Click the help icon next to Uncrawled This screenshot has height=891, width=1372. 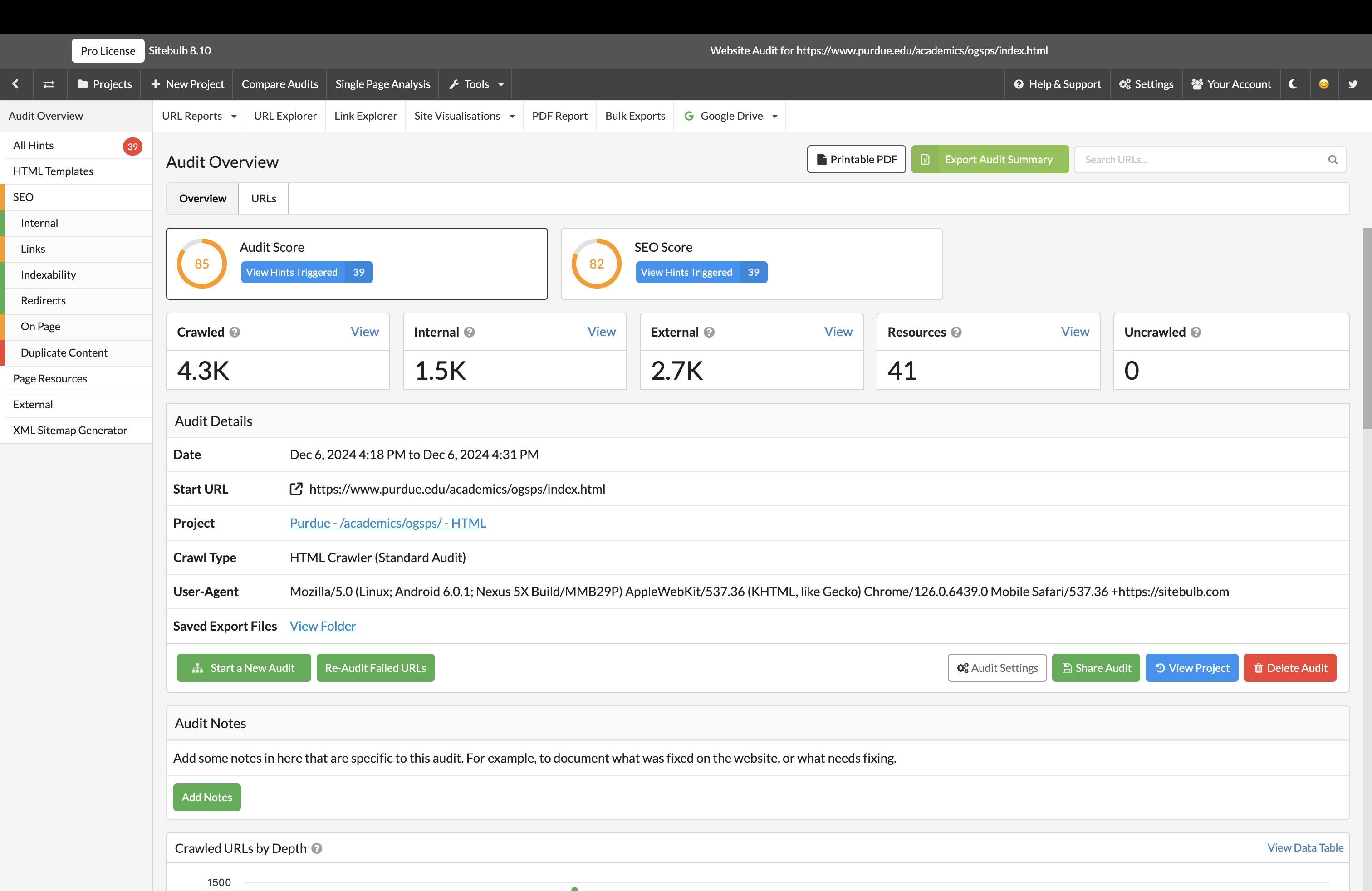[x=1196, y=332]
